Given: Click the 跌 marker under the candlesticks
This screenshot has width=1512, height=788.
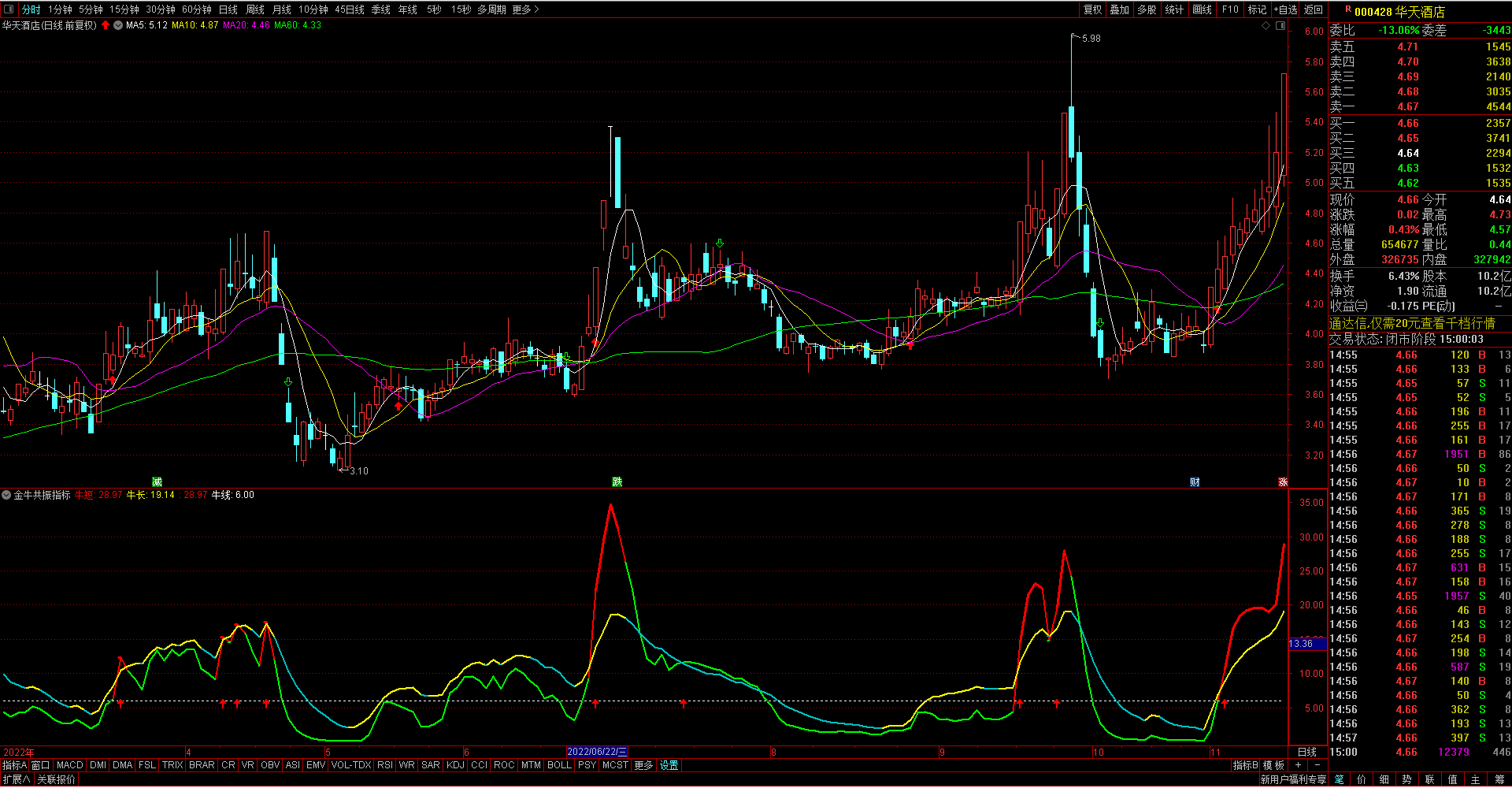Looking at the screenshot, I should coord(617,481).
